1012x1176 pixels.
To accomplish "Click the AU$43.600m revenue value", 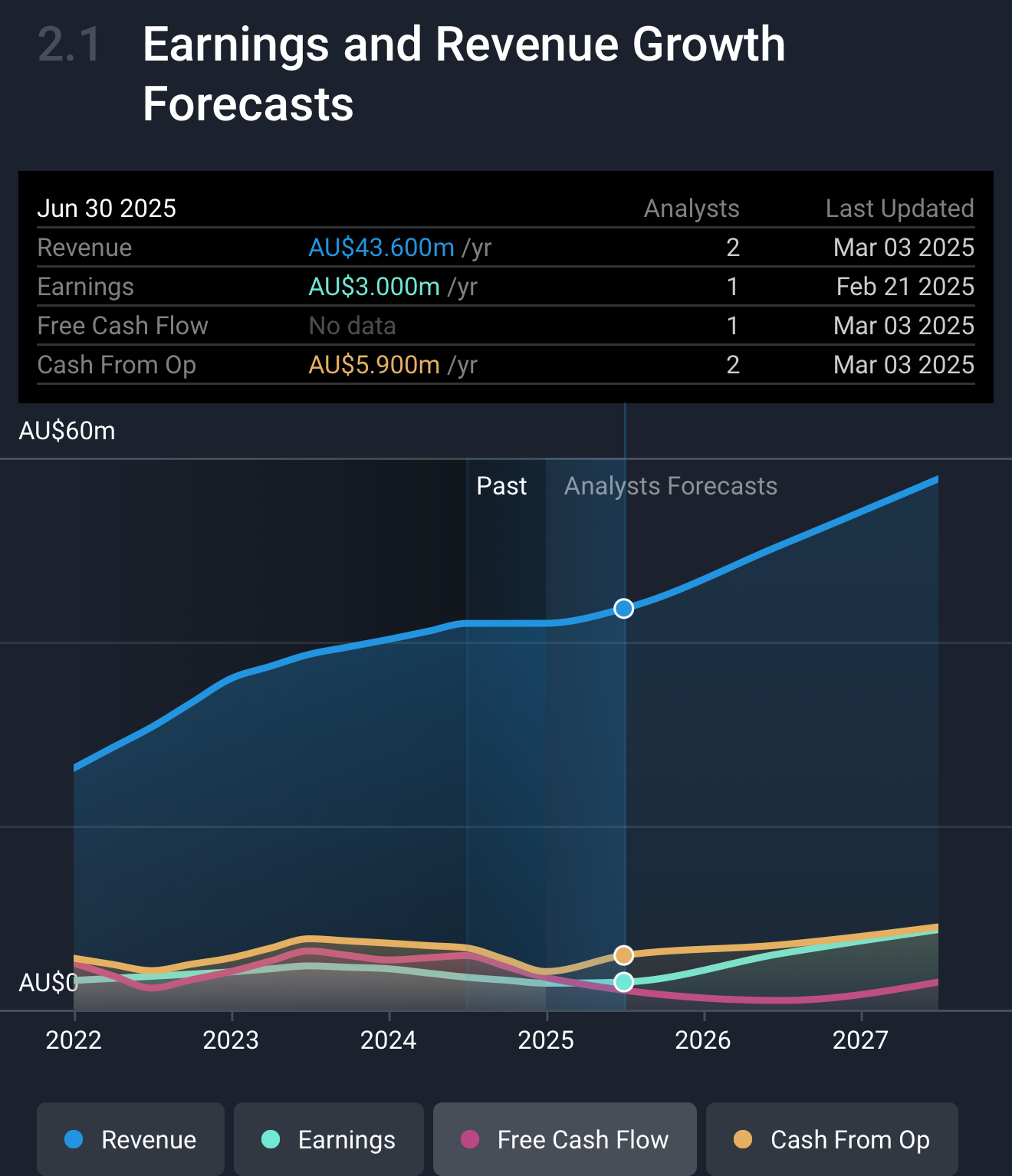I will point(381,248).
